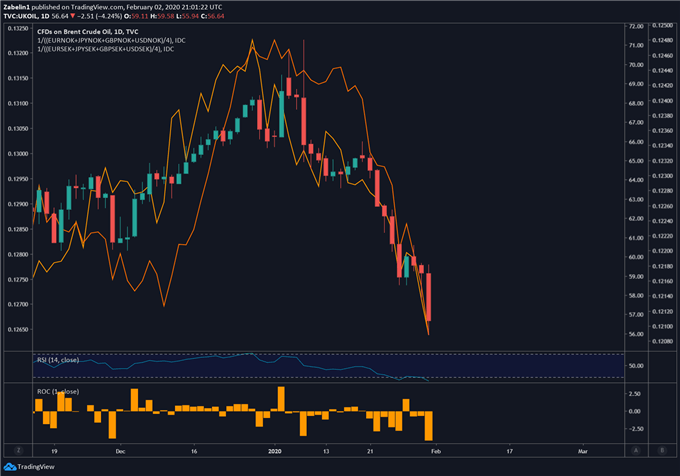Select the TVC:UKOIL symbol label
This screenshot has width=680, height=476.
[x=21, y=16]
